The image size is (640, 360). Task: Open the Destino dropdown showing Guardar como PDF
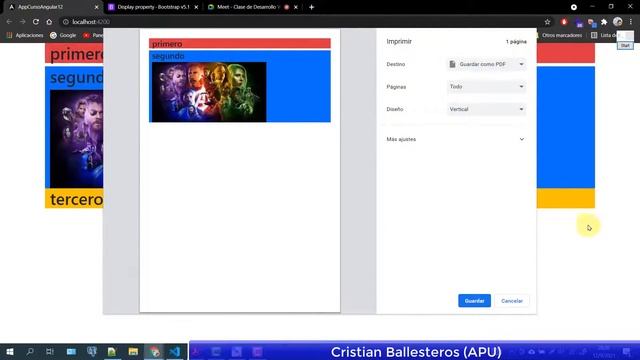click(486, 64)
